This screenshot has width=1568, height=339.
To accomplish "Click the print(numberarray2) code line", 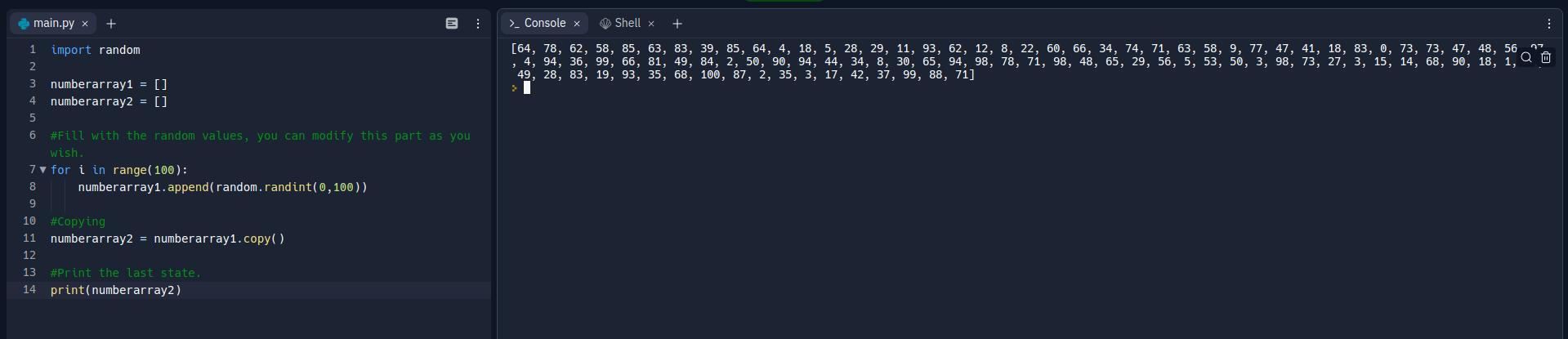I will click(x=116, y=290).
